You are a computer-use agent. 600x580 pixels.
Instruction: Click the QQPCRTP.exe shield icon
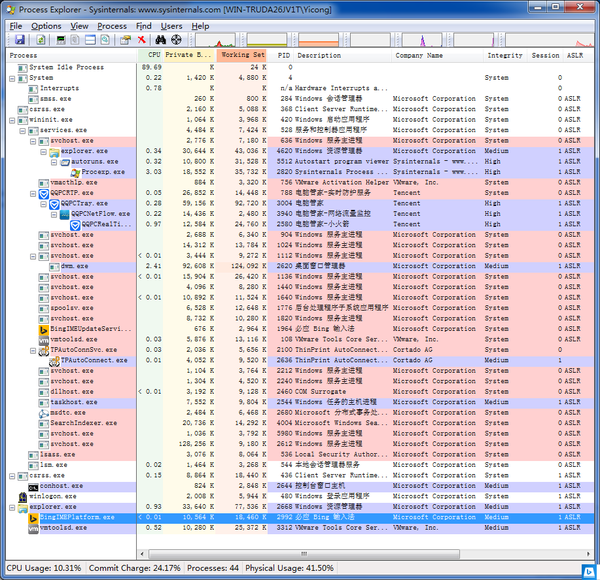(x=44, y=194)
